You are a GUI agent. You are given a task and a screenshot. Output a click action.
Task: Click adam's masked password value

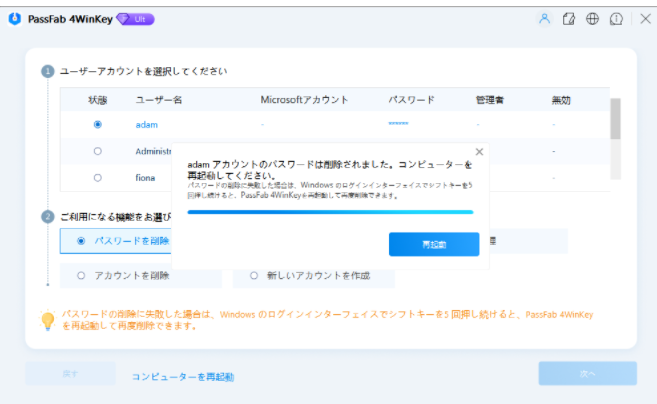(x=398, y=124)
